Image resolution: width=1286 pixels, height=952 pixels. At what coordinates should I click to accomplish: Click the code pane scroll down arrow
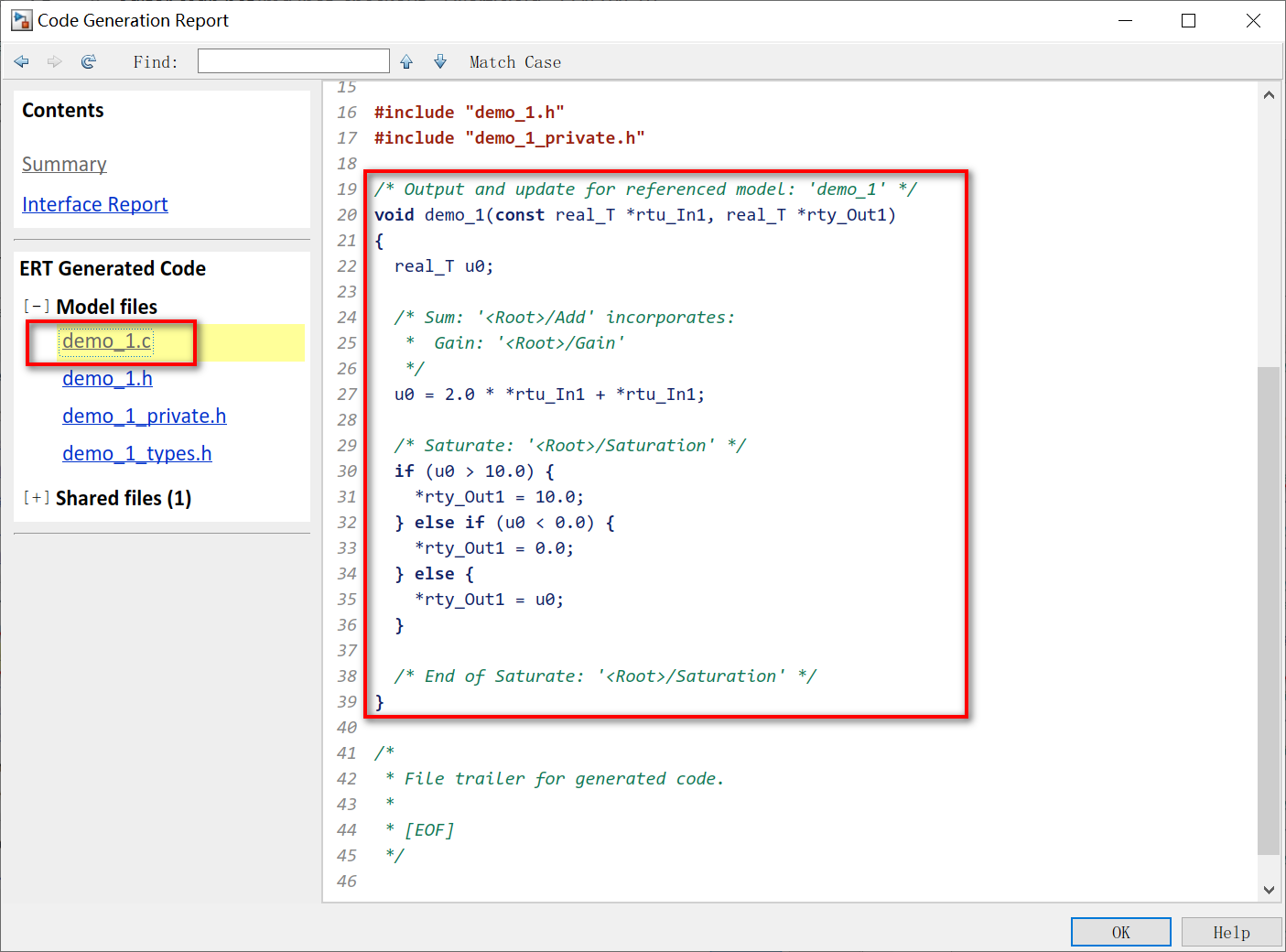pyautogui.click(x=1269, y=889)
